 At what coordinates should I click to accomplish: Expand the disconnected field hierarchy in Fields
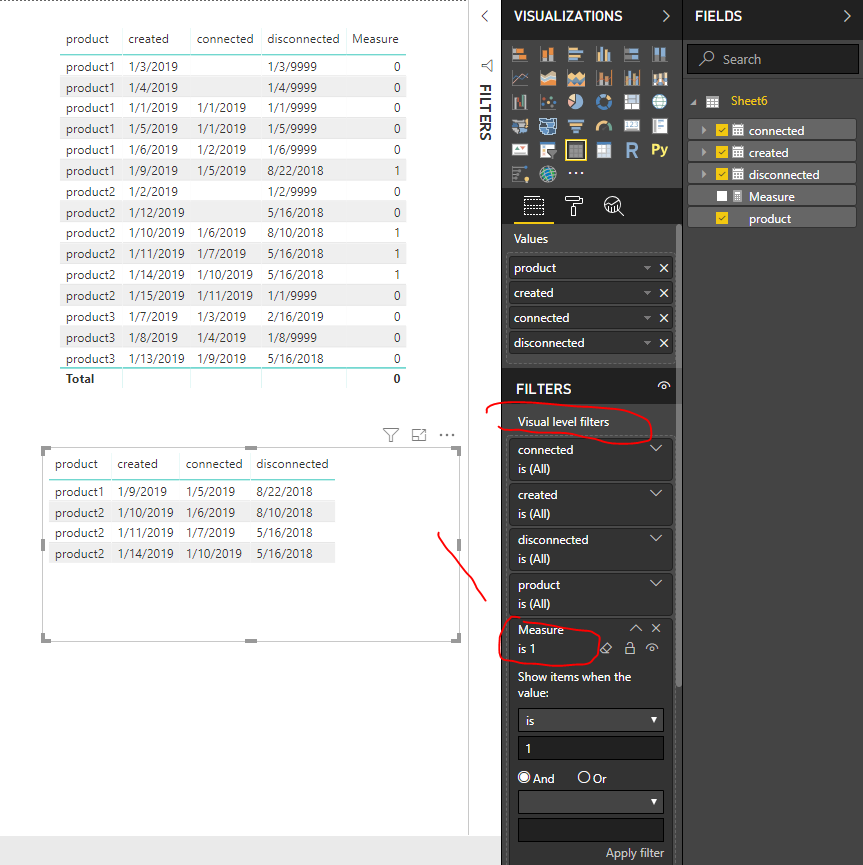[704, 174]
